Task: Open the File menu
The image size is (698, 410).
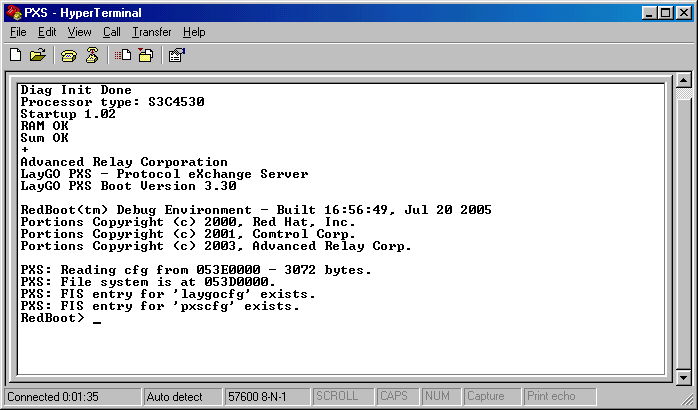Action: [x=18, y=32]
